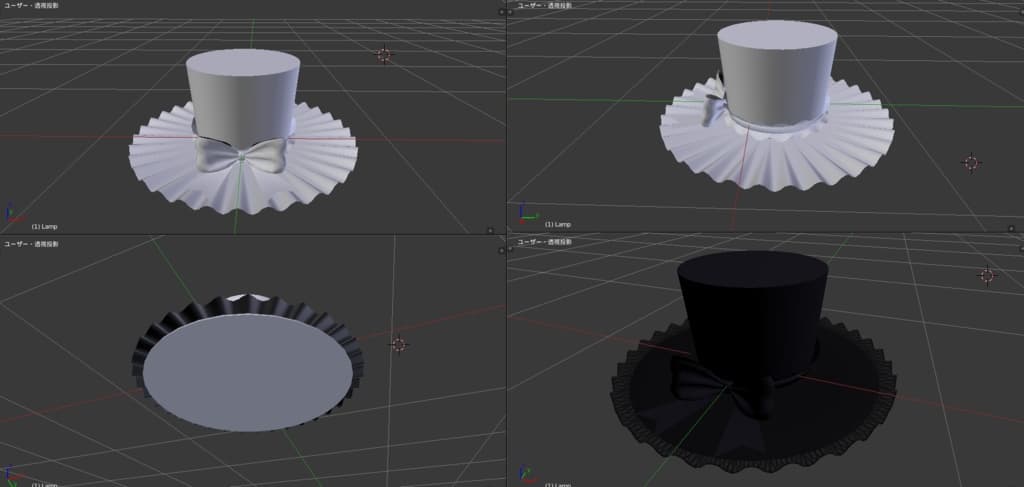The image size is (1024, 487).
Task: Click the 3D cursor in bottom-right viewport
Action: [x=987, y=275]
